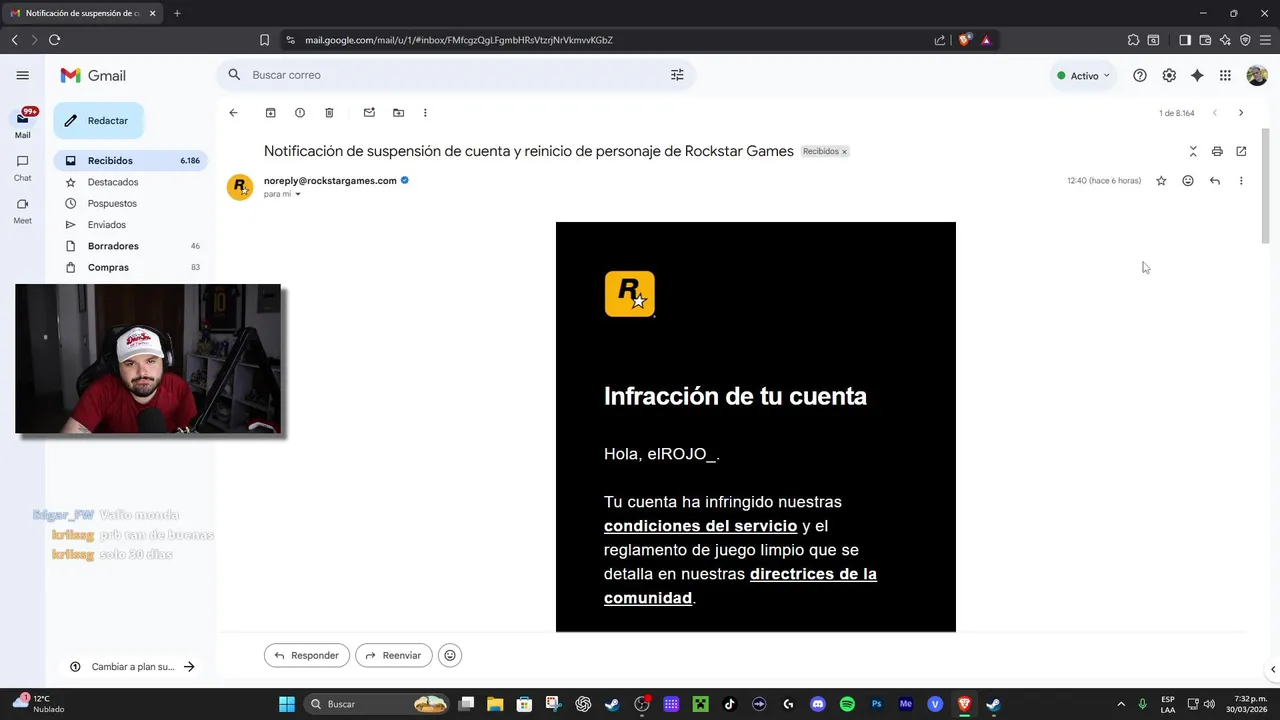Add an emoji reaction in message header
Screen dimensions: 1280x720
(1188, 181)
